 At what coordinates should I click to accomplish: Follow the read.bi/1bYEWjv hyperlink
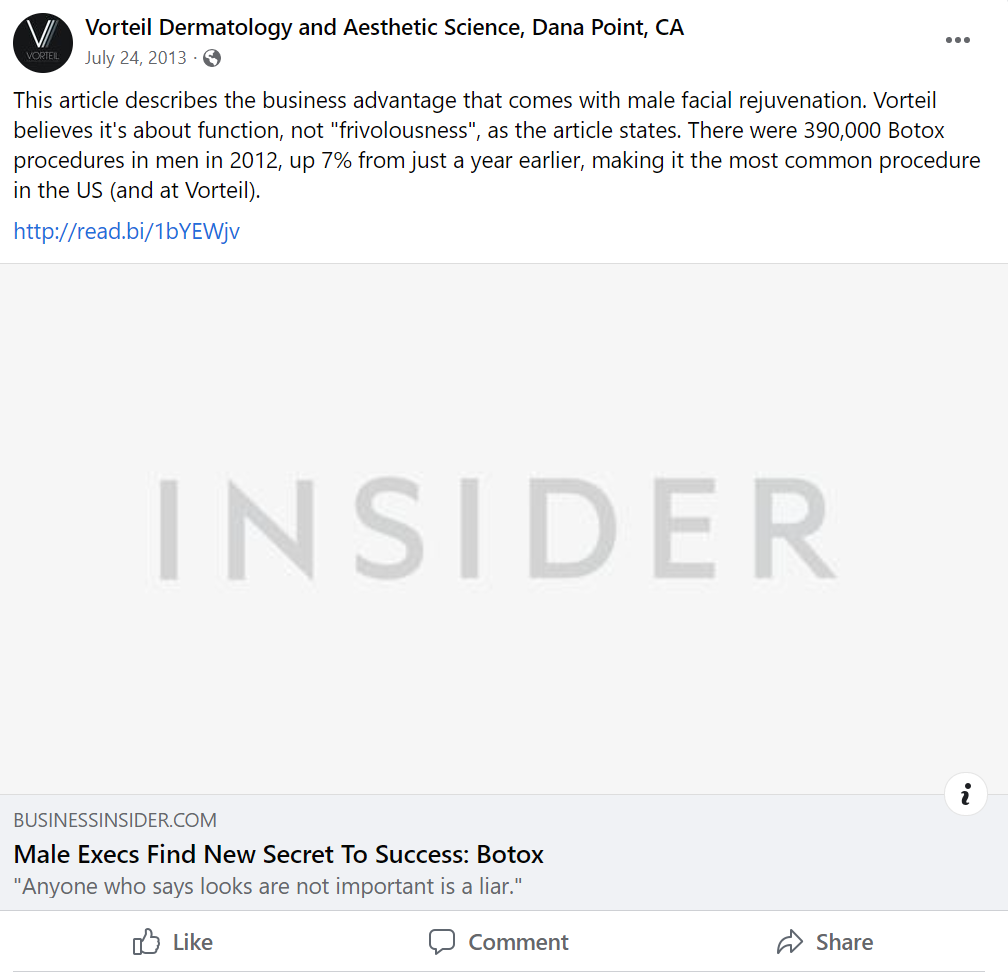pos(126,231)
